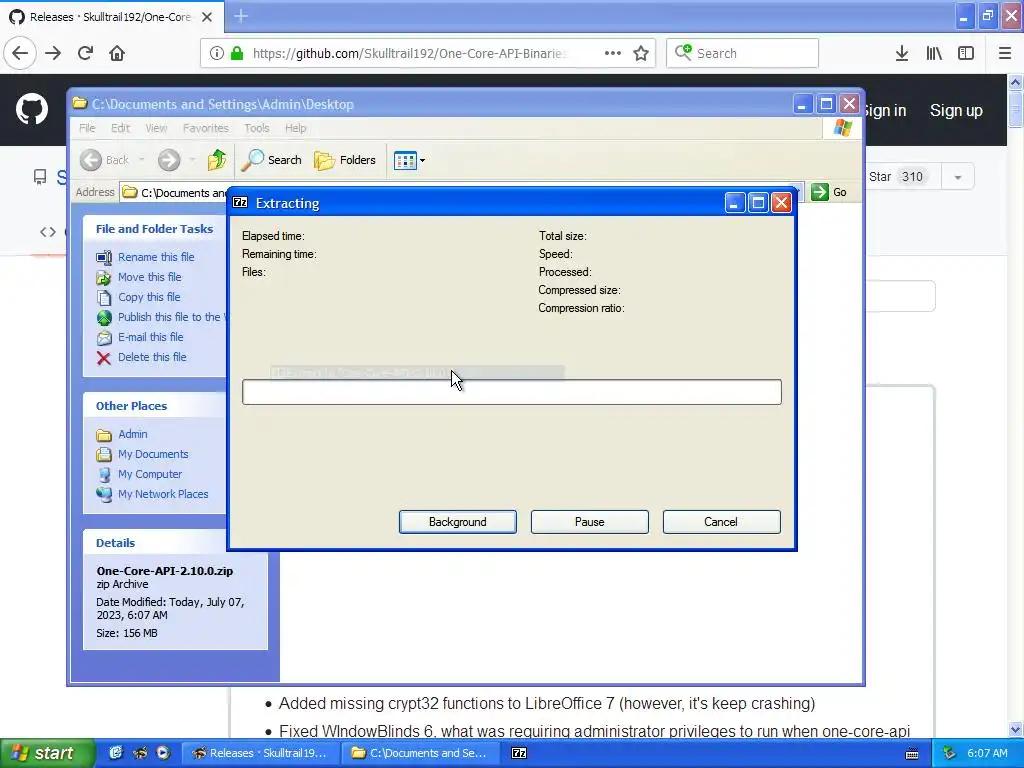Open File menu in Explorer

click(87, 128)
